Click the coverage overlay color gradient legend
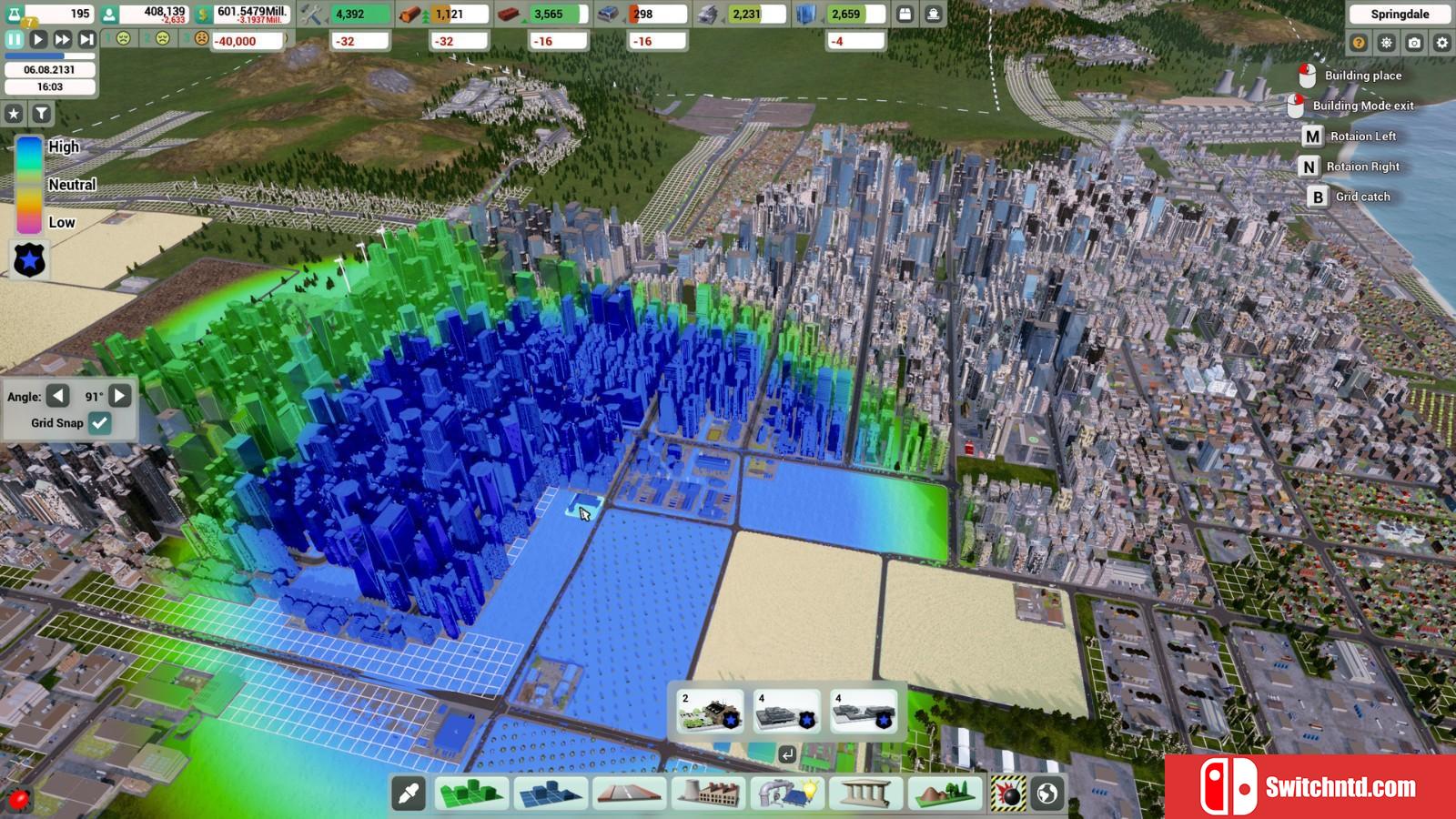Image resolution: width=1456 pixels, height=819 pixels. click(28, 185)
